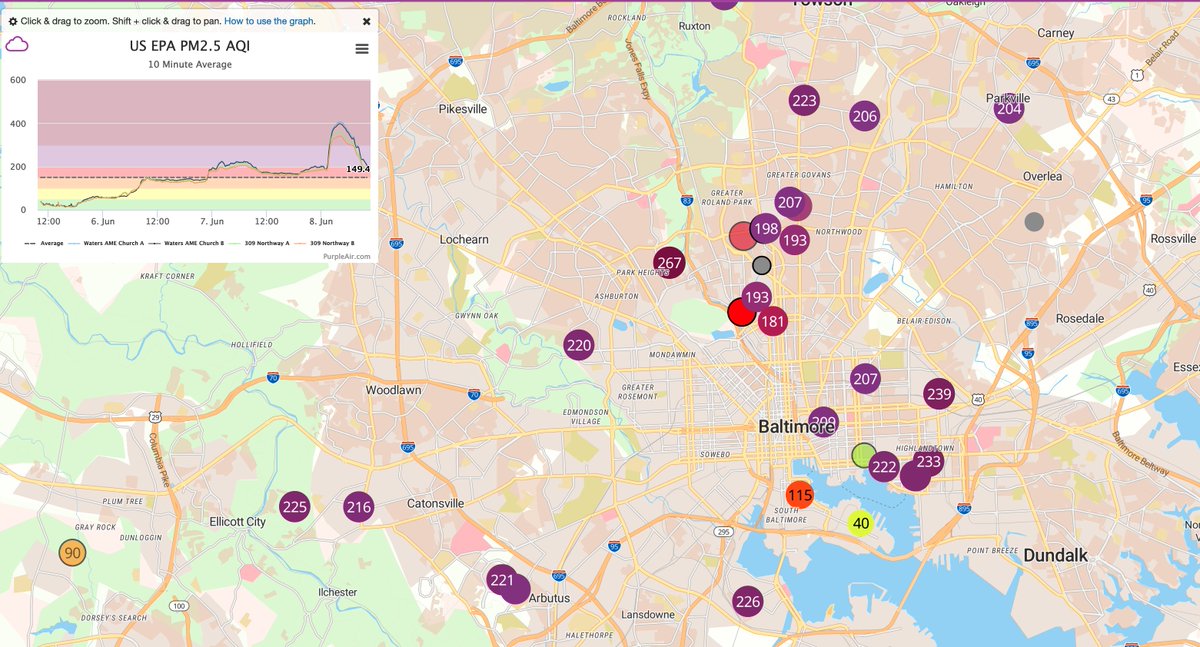The width and height of the screenshot is (1200, 647).
Task: Select the 206 sensor marker
Action: click(865, 116)
